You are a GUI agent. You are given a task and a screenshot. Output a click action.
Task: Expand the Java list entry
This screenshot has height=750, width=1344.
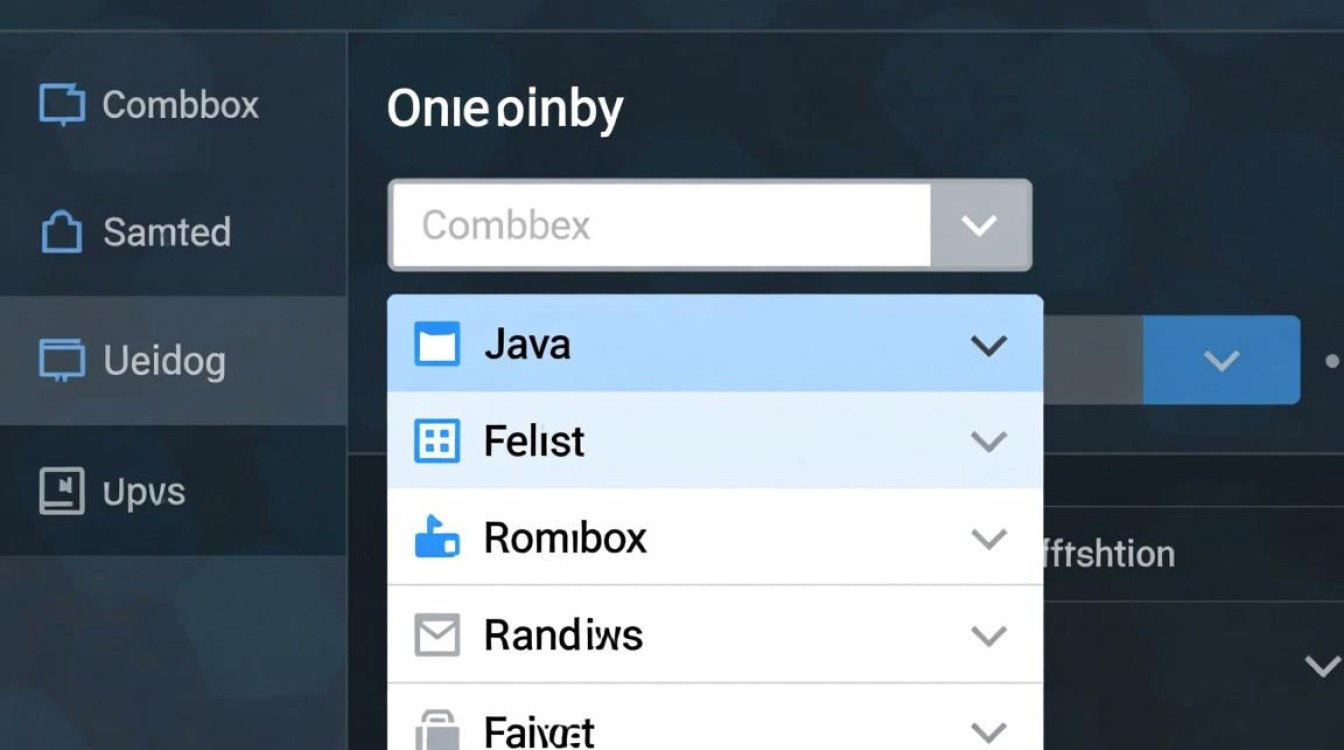[x=988, y=344]
